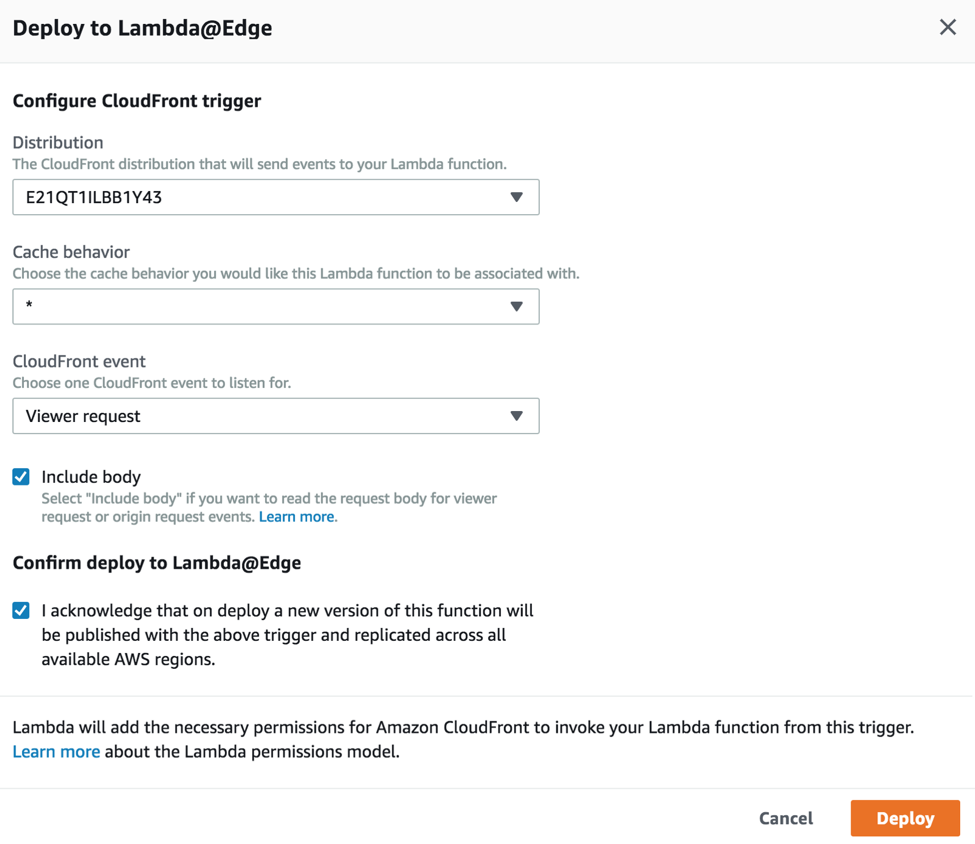Viewport: 975px width, 844px height.
Task: Open the cache behavior selector showing *
Action: 275,306
